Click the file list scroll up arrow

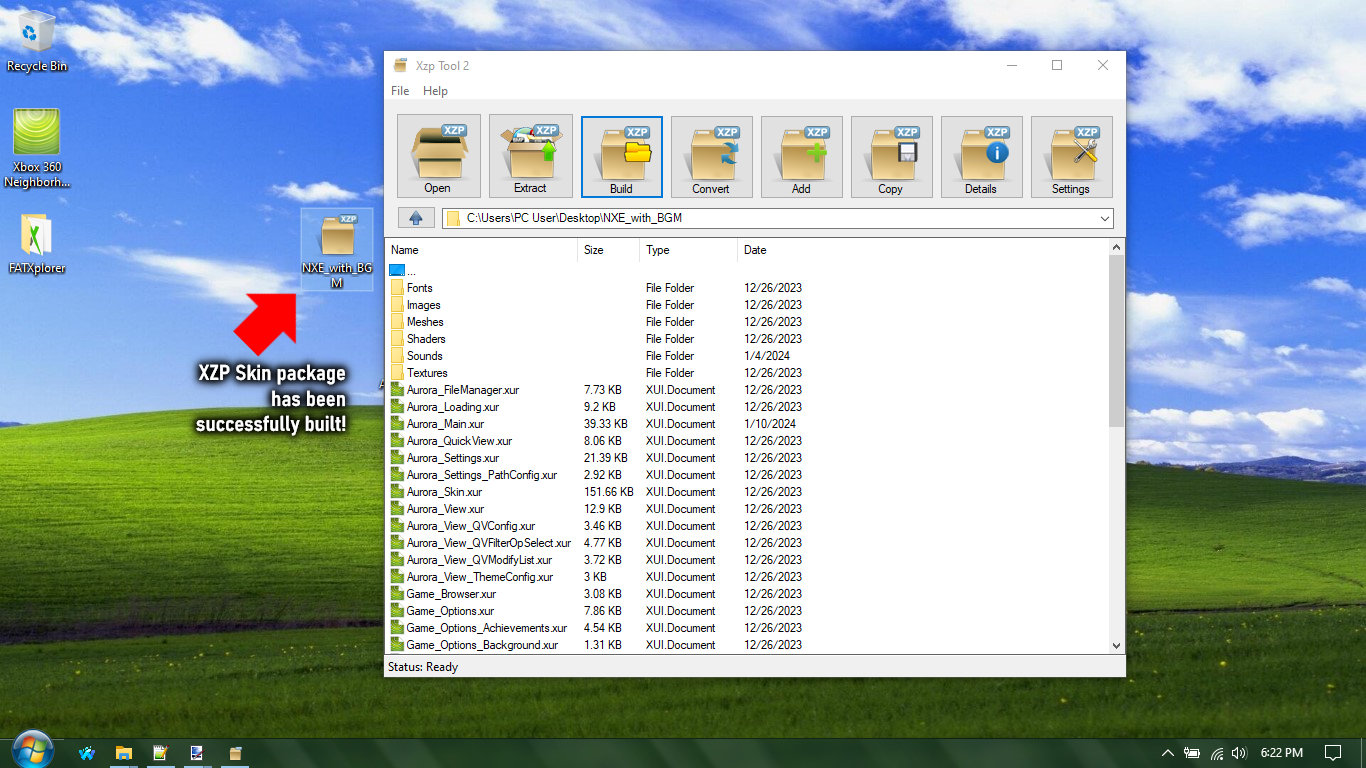click(x=1117, y=246)
